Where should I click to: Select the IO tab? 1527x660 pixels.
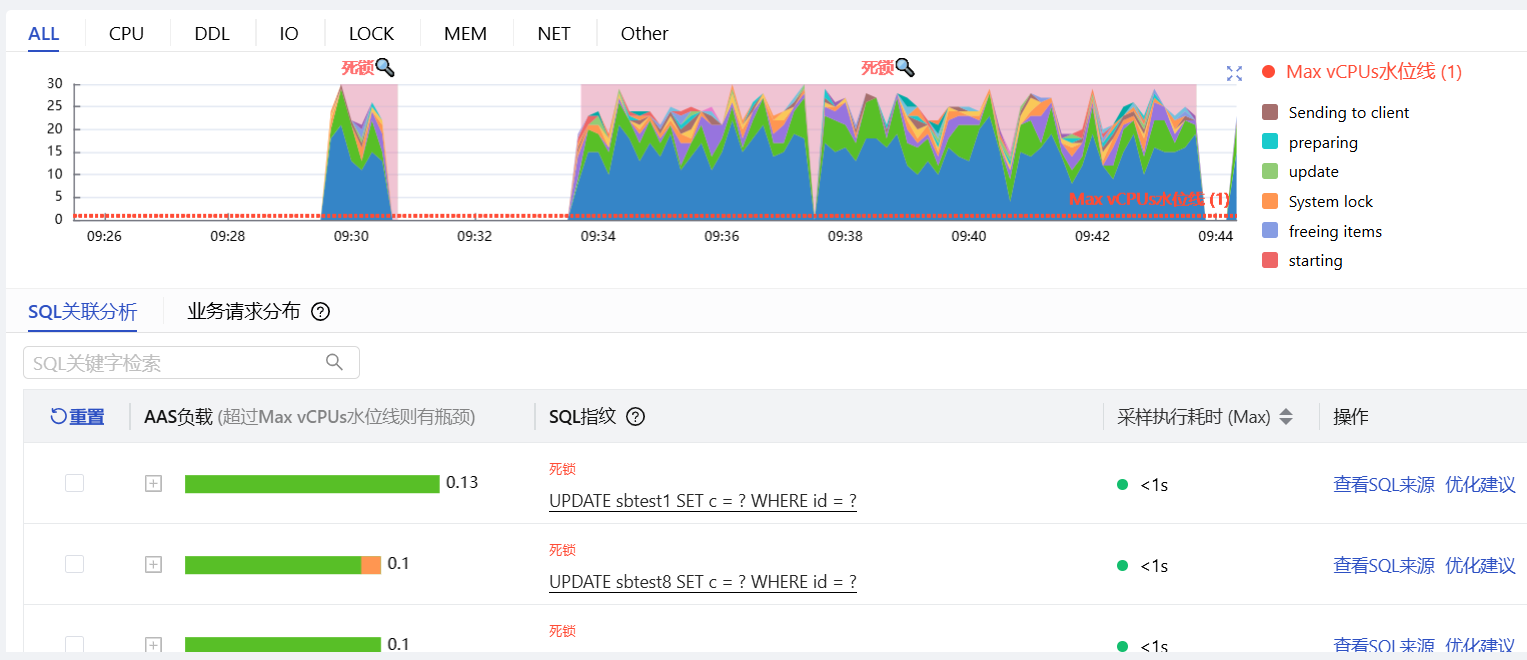point(289,33)
